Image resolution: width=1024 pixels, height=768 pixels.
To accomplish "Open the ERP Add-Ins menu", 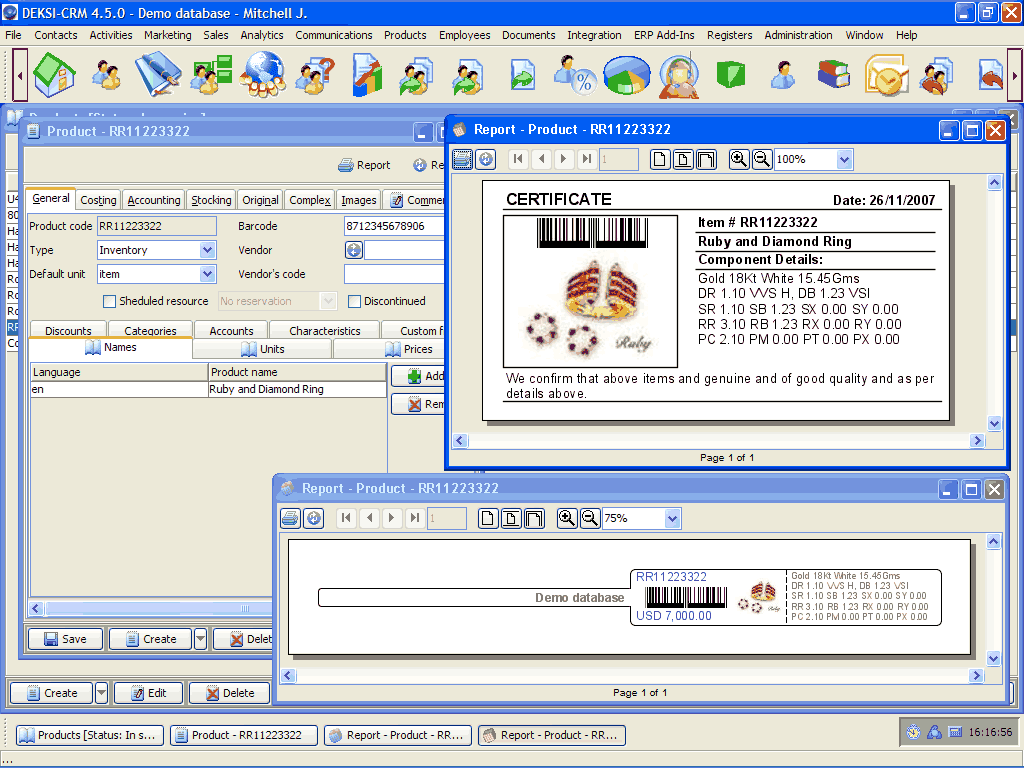I will [664, 35].
